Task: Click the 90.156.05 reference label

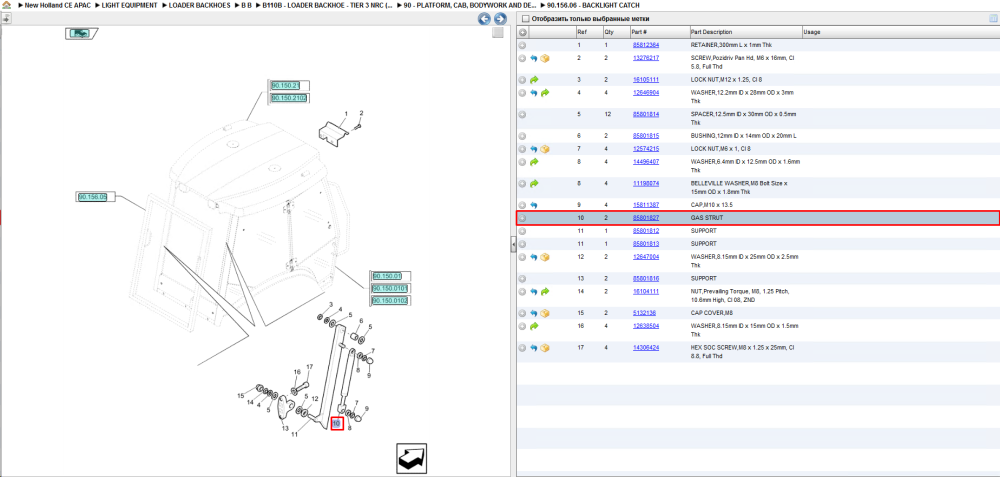Action: point(92,197)
